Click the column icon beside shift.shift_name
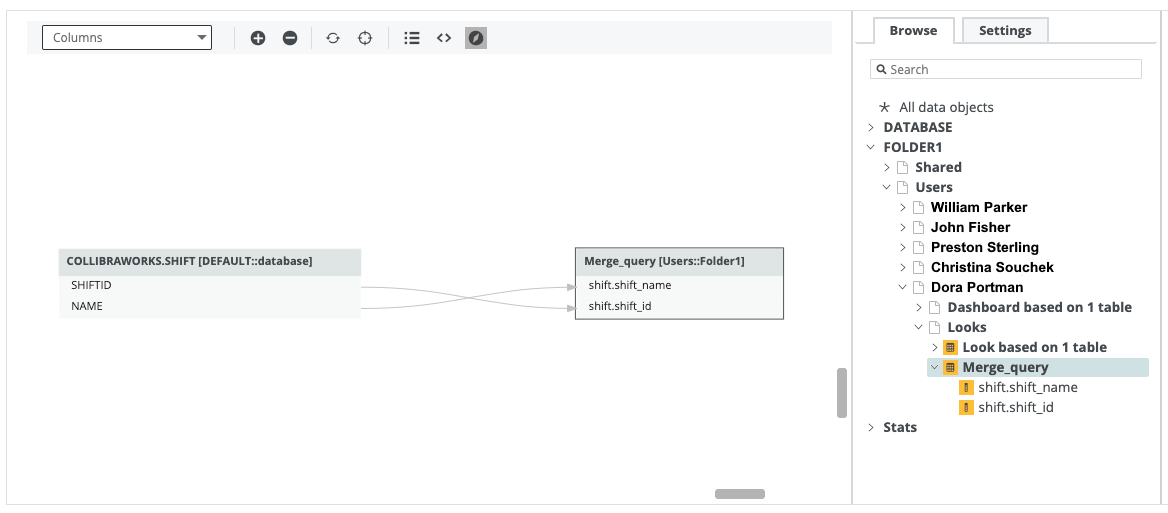1168x513 pixels. pyautogui.click(x=966, y=388)
